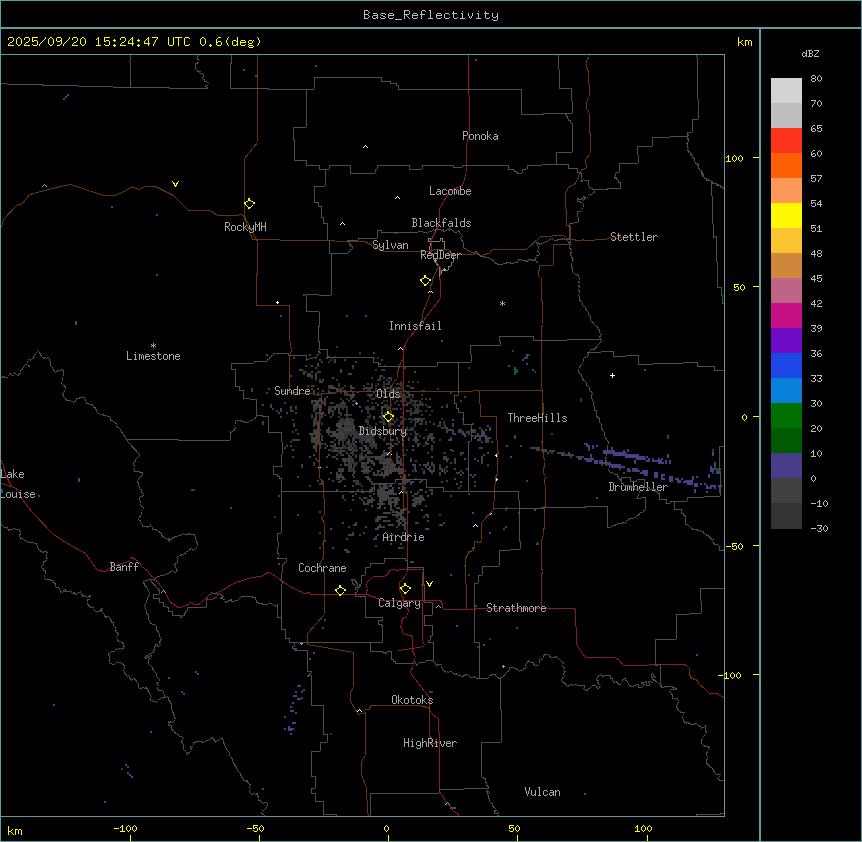862x842 pixels.
Task: Click the white plus marker north of Drumheller
Action: pyautogui.click(x=613, y=375)
